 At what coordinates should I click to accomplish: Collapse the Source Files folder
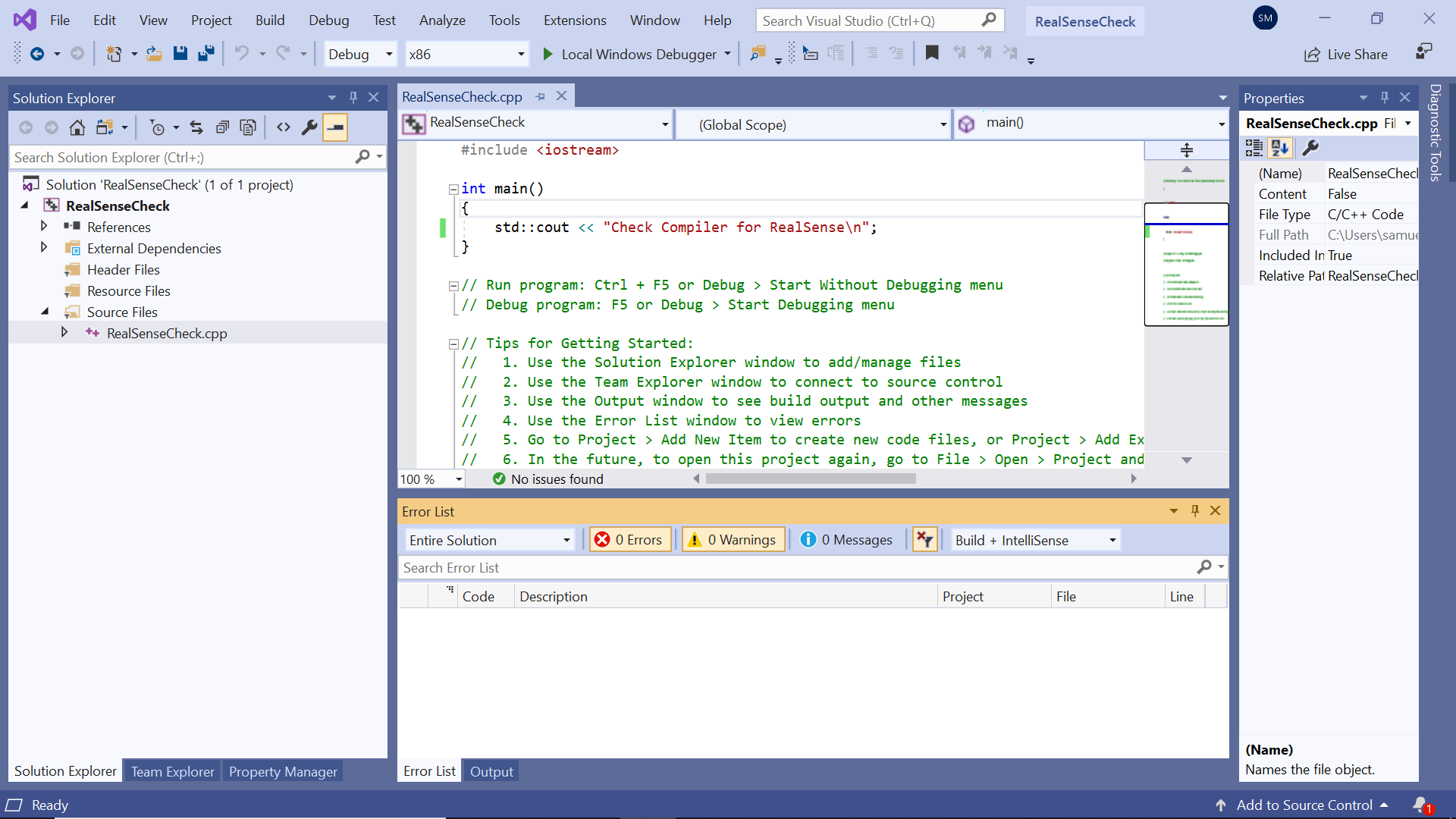coord(43,311)
